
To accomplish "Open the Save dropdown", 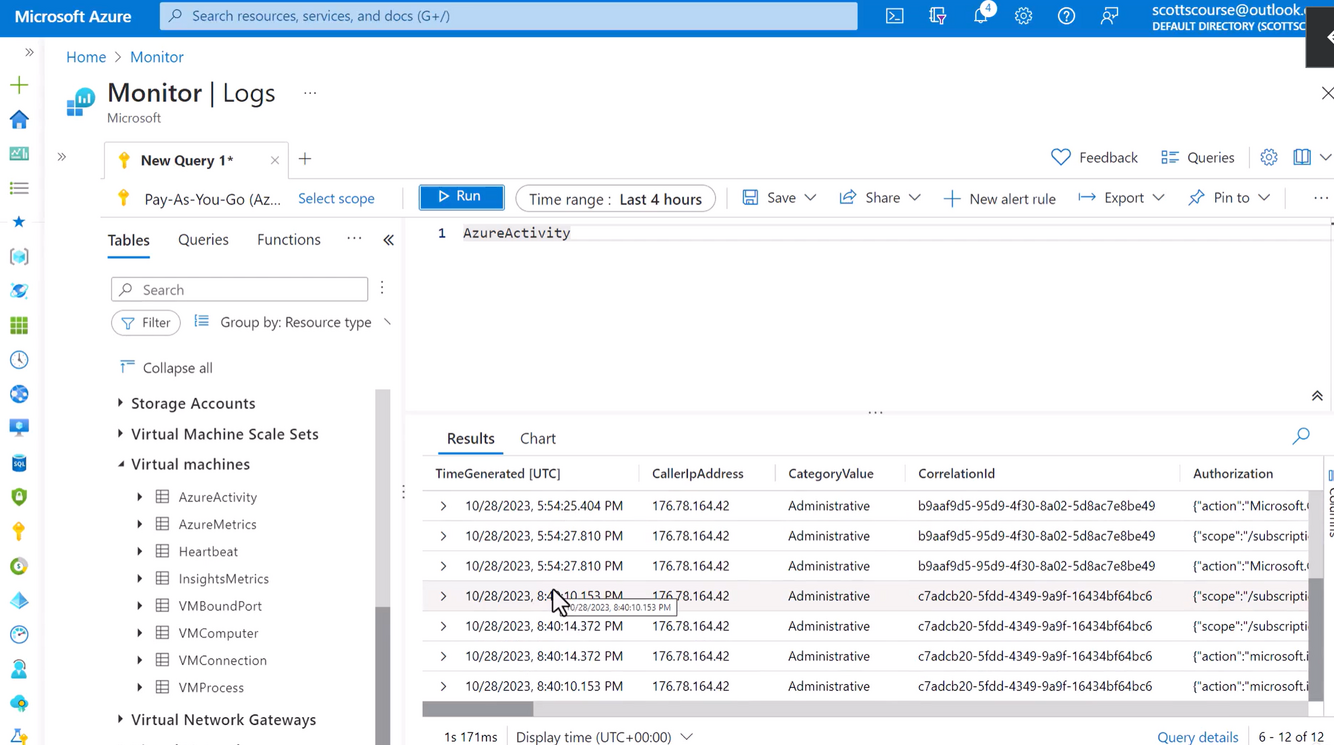I will coord(779,198).
